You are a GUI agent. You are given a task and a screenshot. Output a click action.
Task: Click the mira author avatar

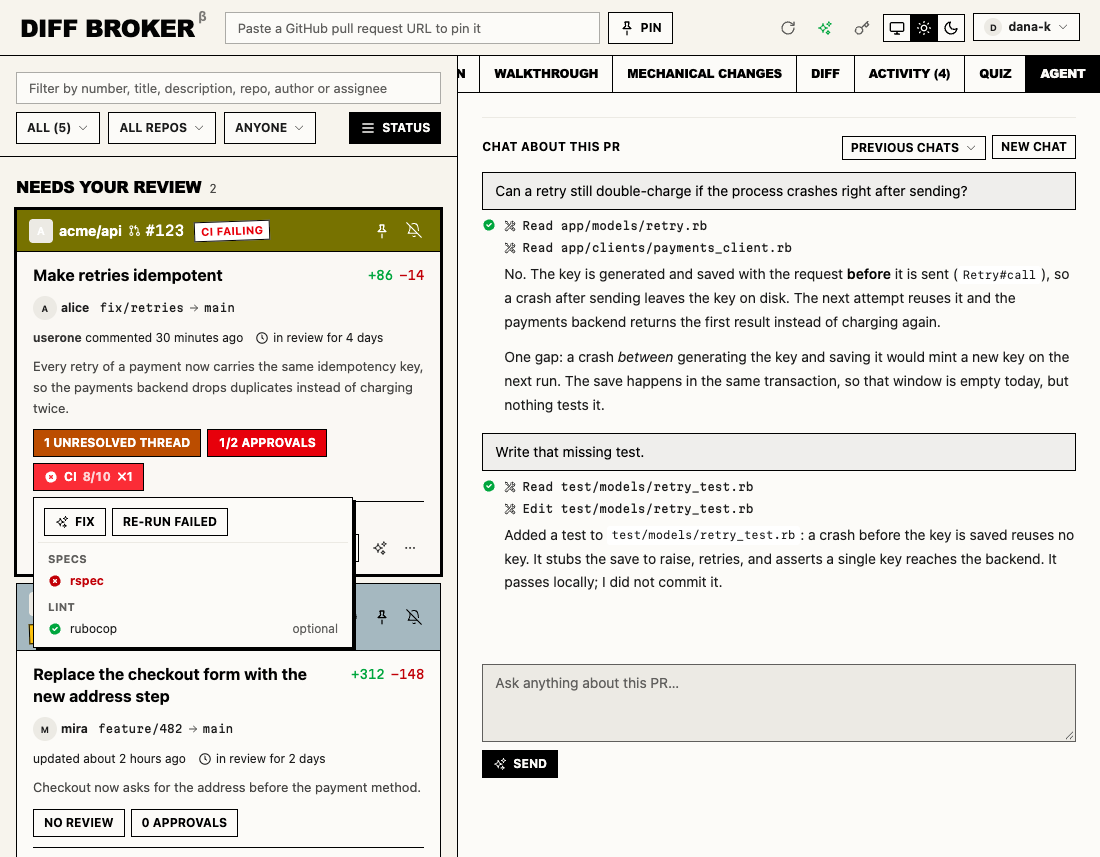click(44, 729)
